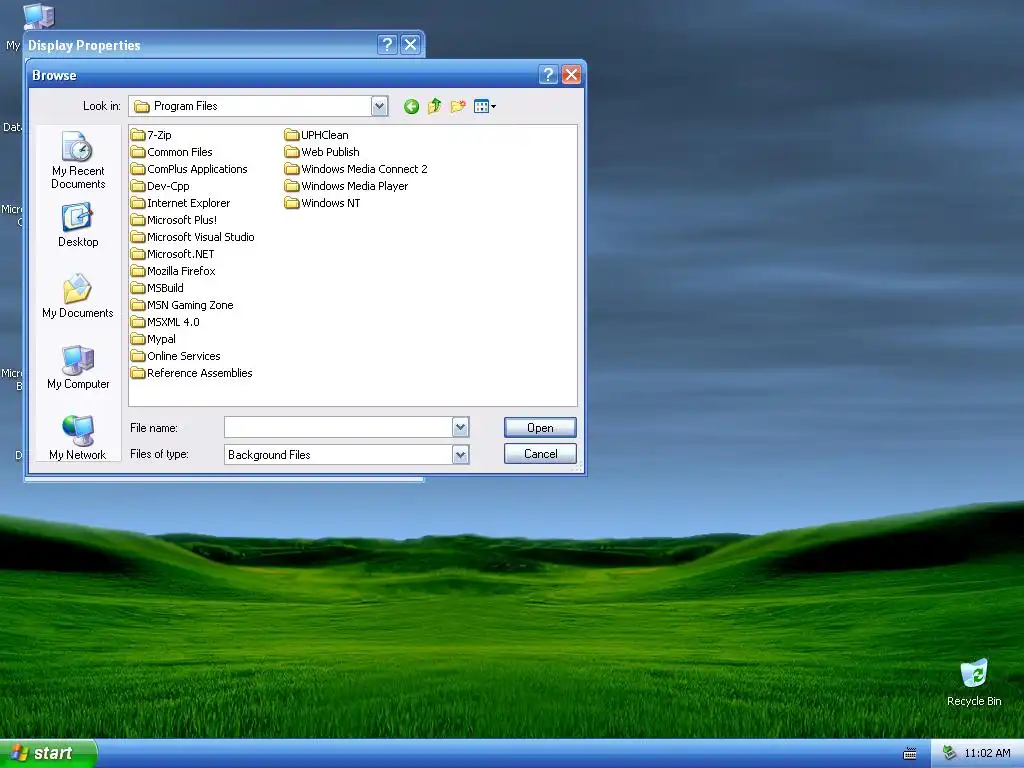The width and height of the screenshot is (1024, 768).
Task: Create a new folder
Action: [x=458, y=106]
